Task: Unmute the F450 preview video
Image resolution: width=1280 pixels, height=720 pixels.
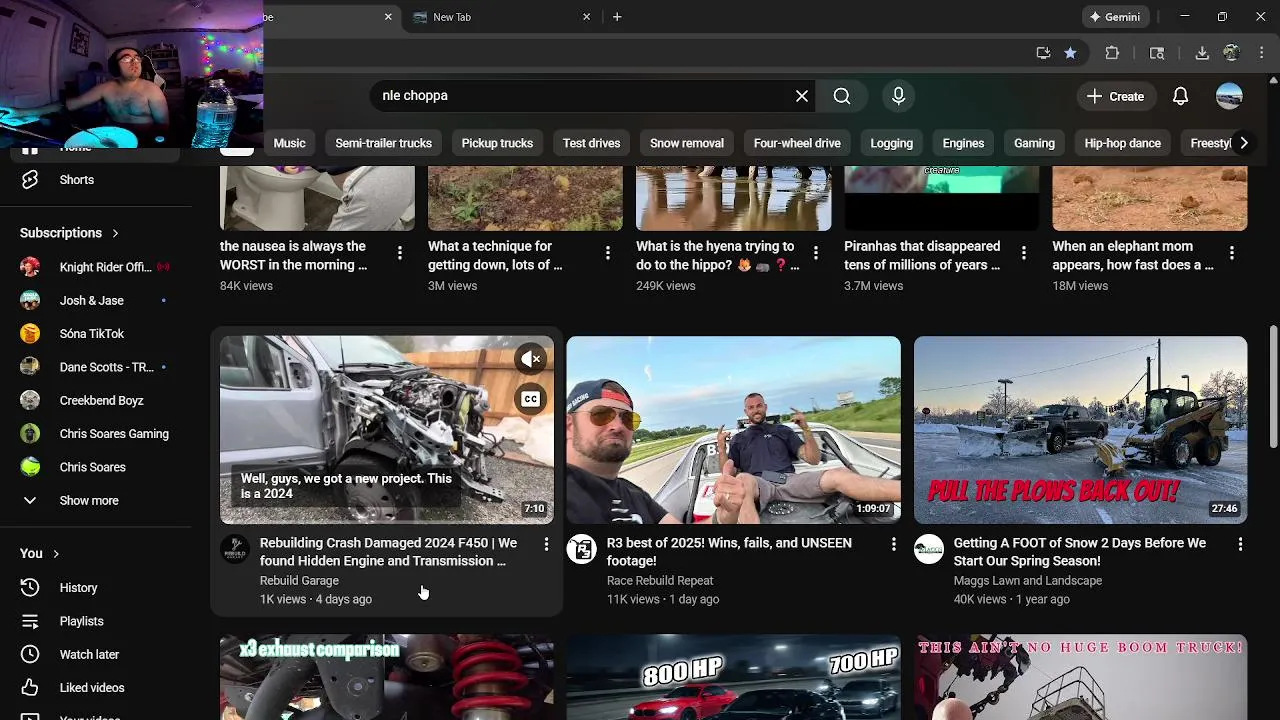Action: coord(530,359)
